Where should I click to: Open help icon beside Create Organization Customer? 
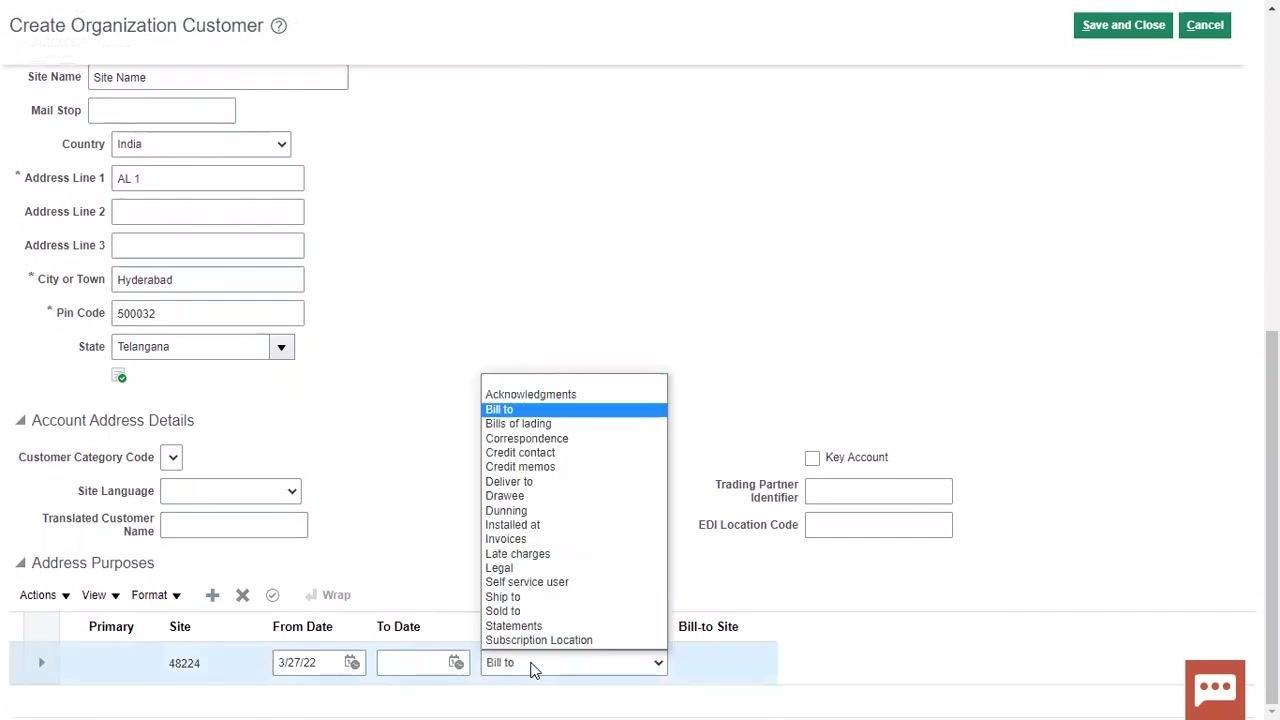[279, 26]
